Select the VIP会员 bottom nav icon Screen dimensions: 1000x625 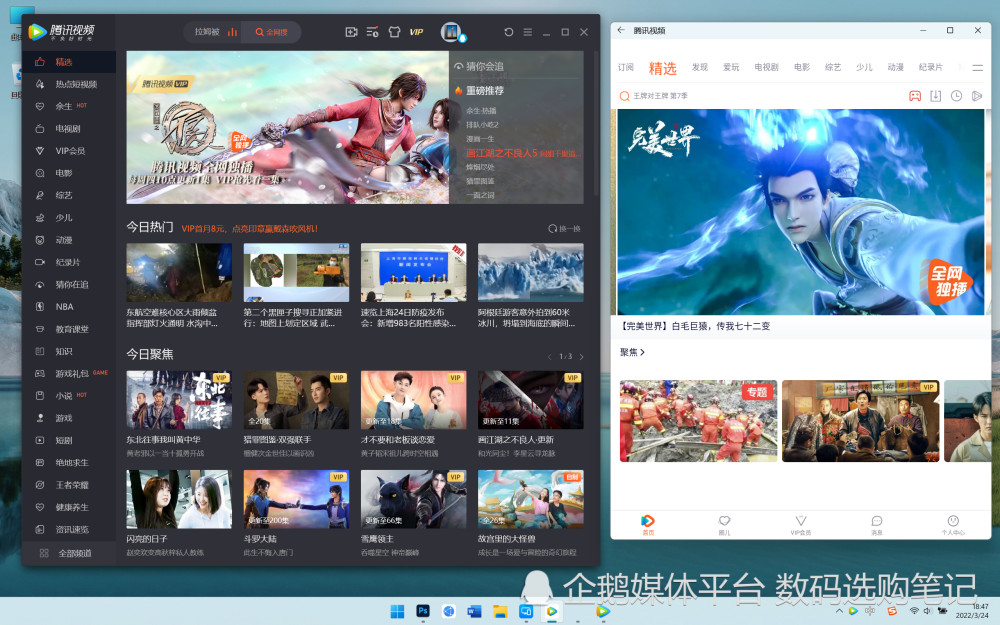click(x=801, y=525)
